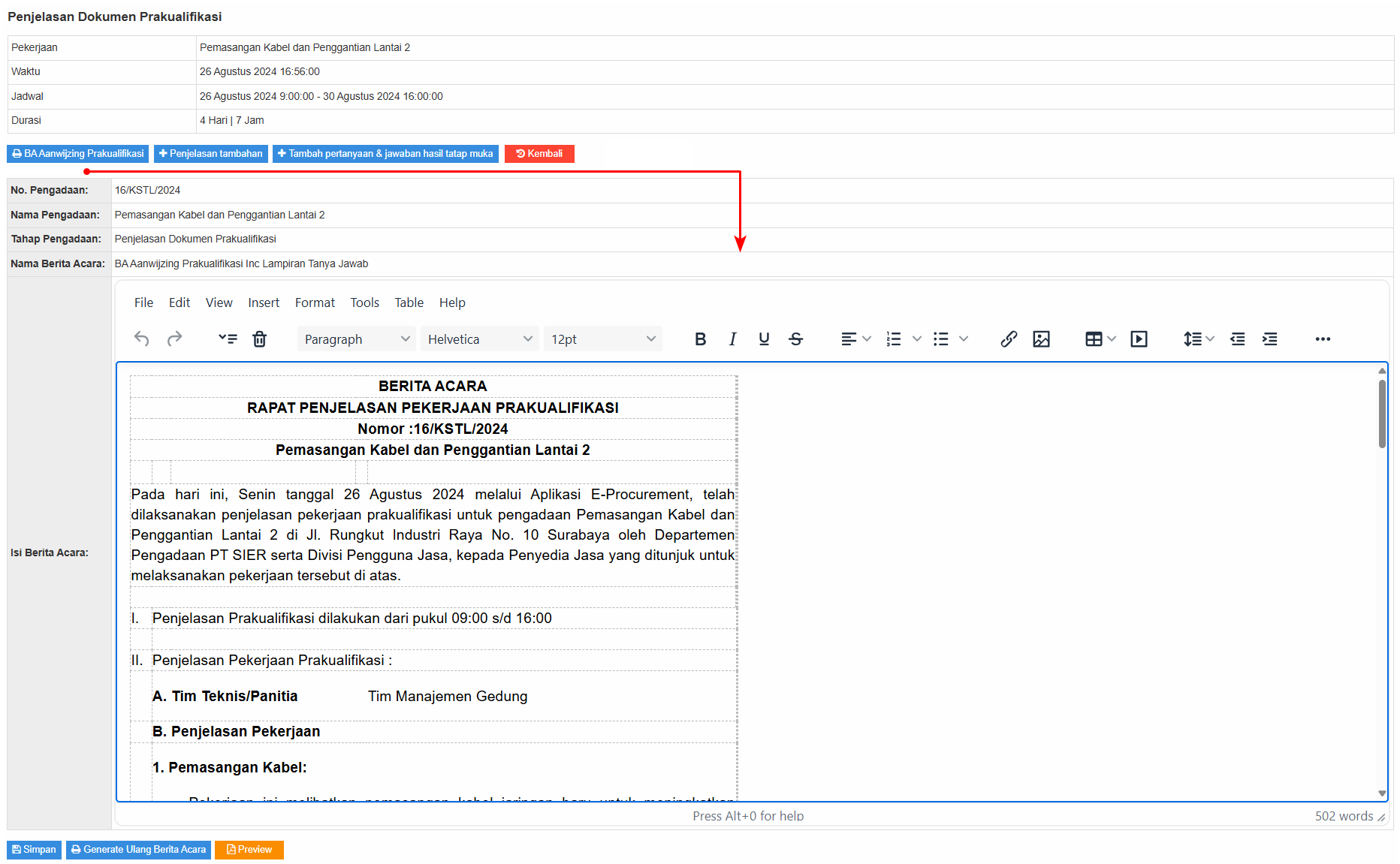This screenshot has width=1400, height=864.
Task: Click the orange Preview button
Action: 249,850
